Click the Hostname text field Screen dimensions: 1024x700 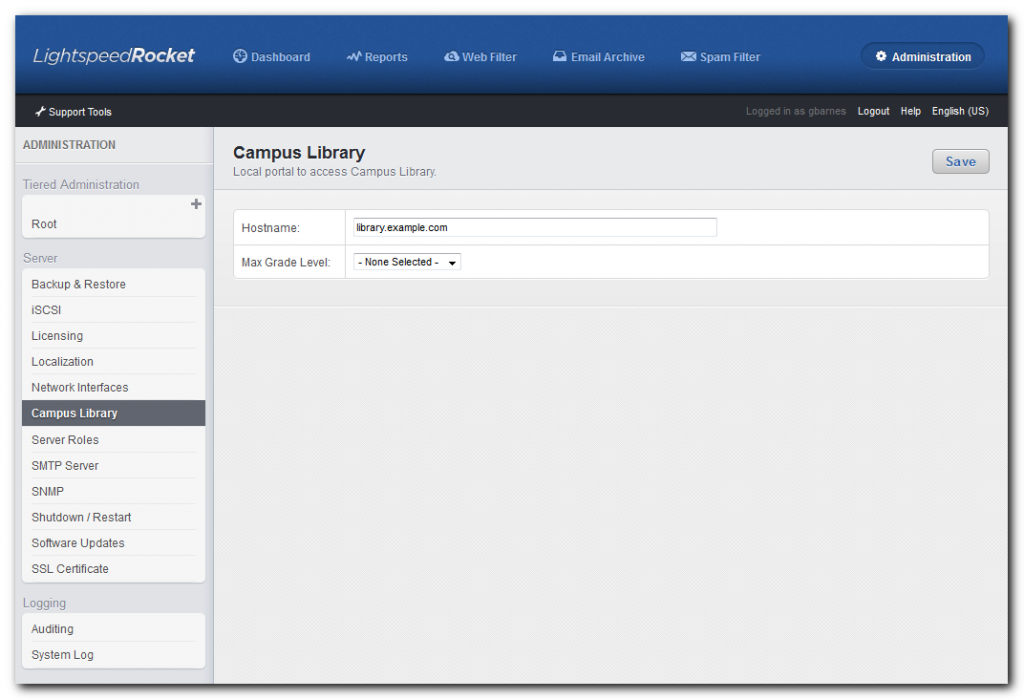click(x=535, y=228)
